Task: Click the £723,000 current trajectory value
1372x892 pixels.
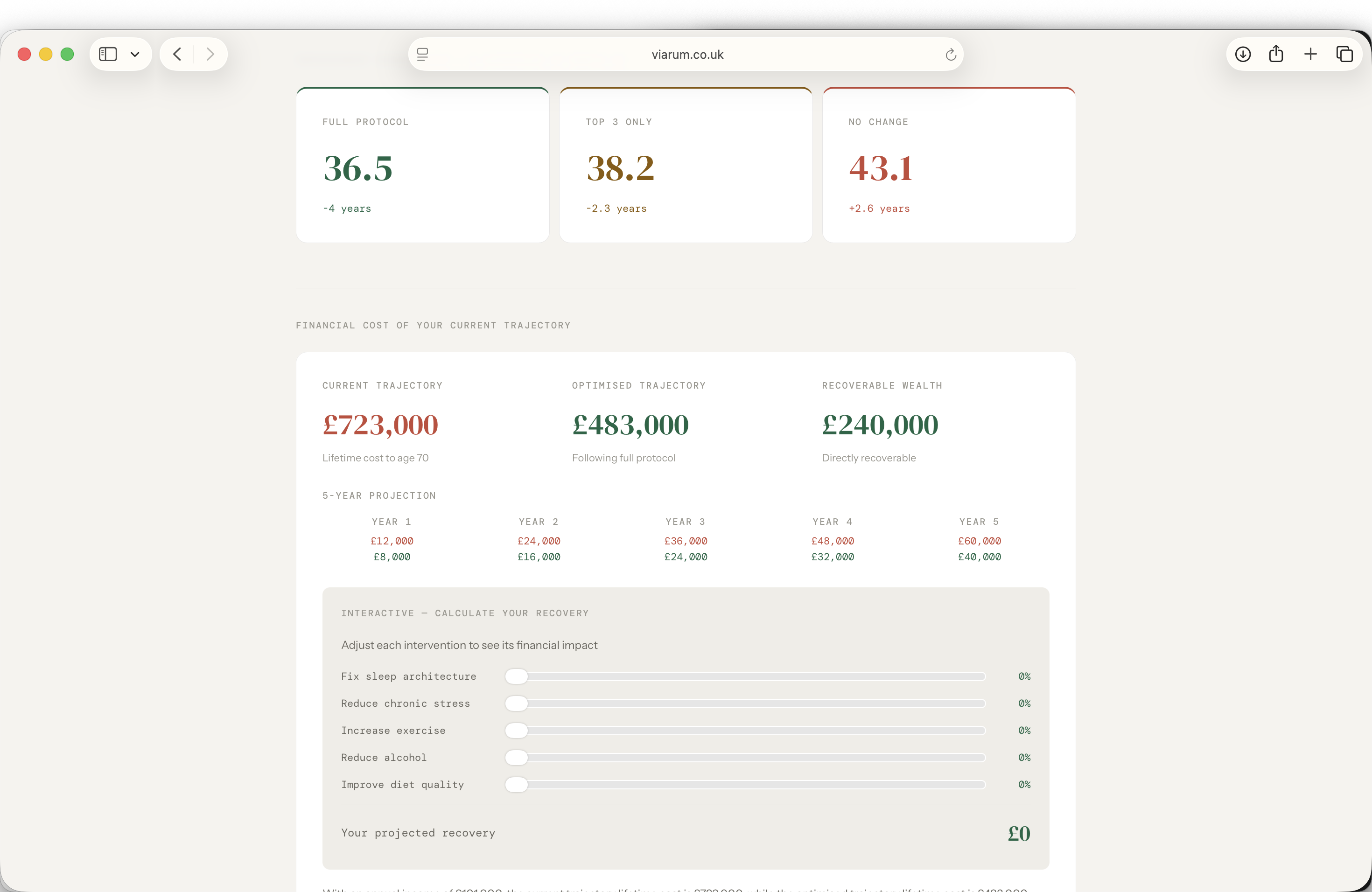Action: click(x=380, y=425)
